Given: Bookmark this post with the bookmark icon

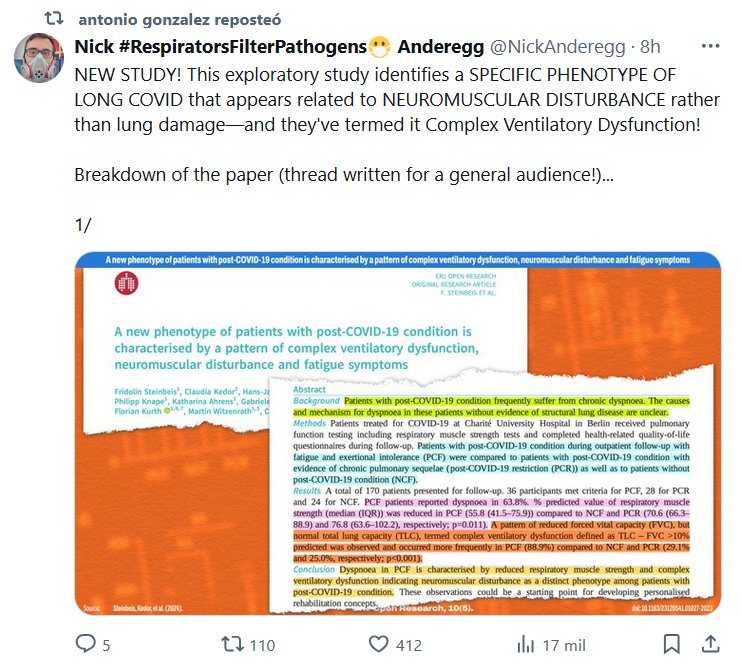Looking at the screenshot, I should coord(671,644).
